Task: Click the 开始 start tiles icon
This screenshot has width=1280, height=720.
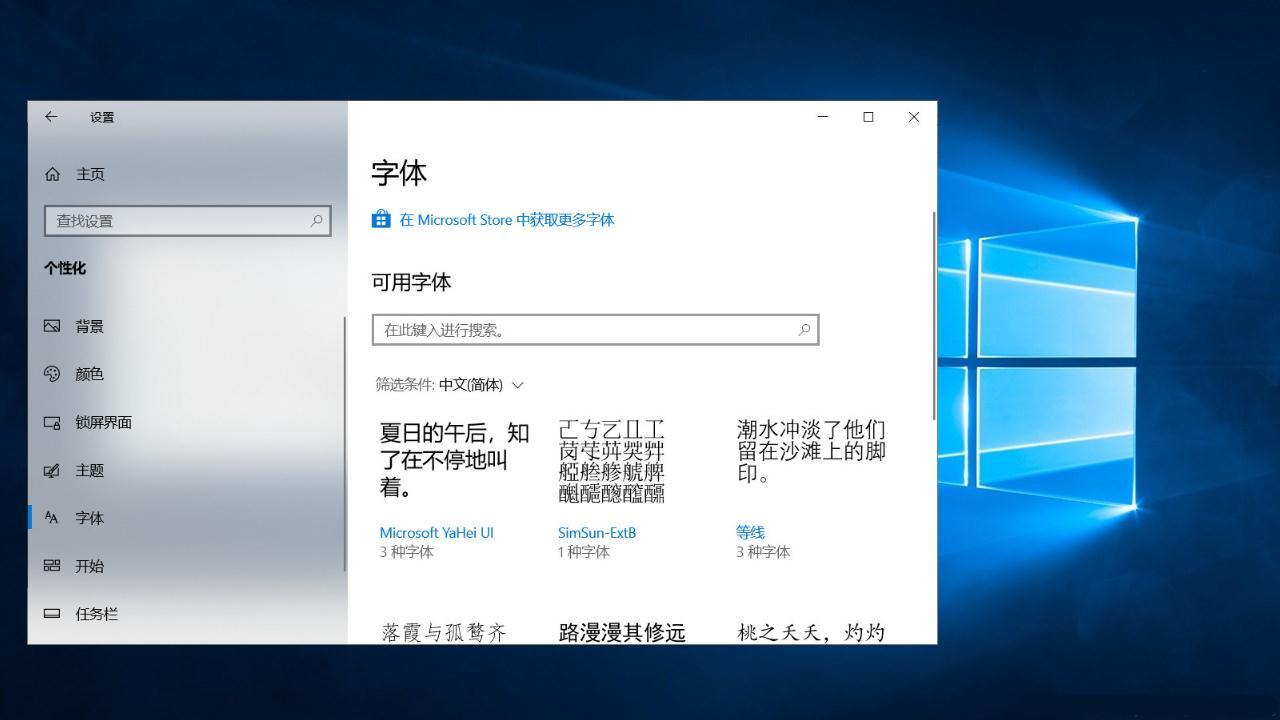Action: tap(53, 566)
